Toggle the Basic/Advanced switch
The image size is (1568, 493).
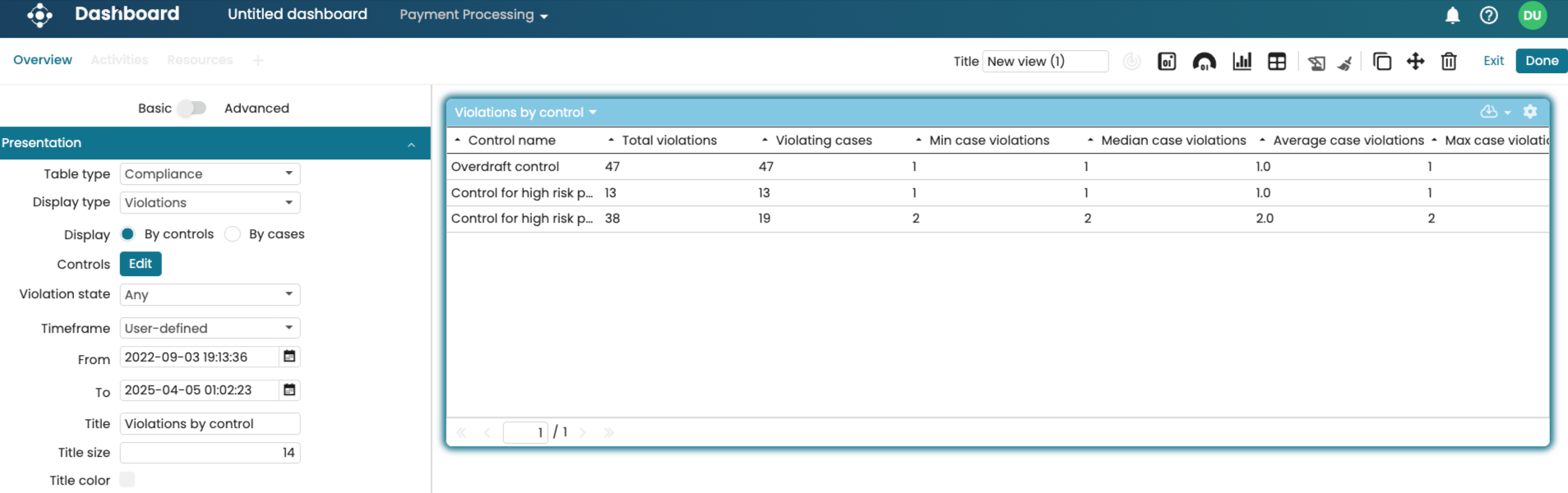[192, 108]
